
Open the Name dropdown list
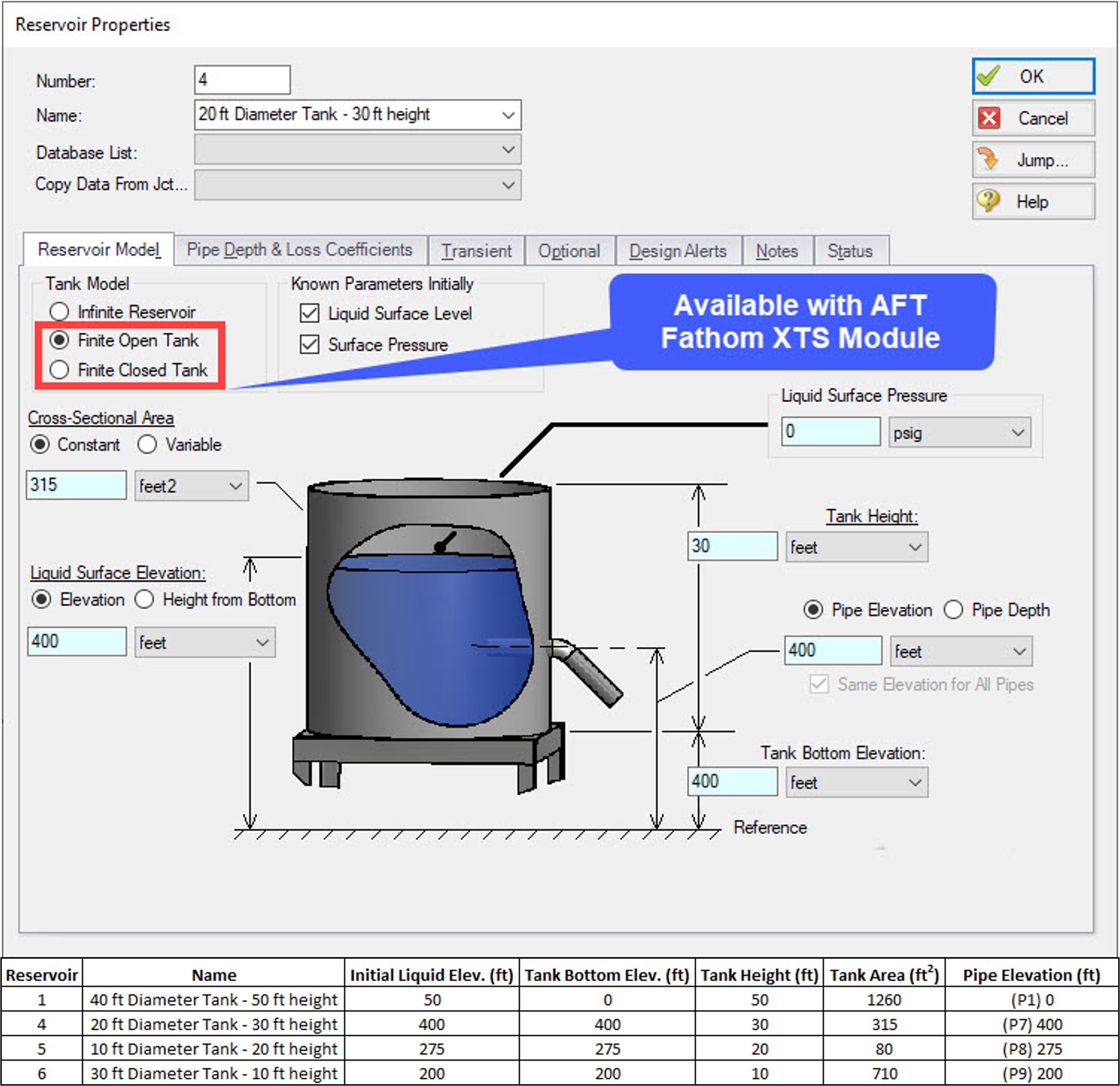point(508,114)
